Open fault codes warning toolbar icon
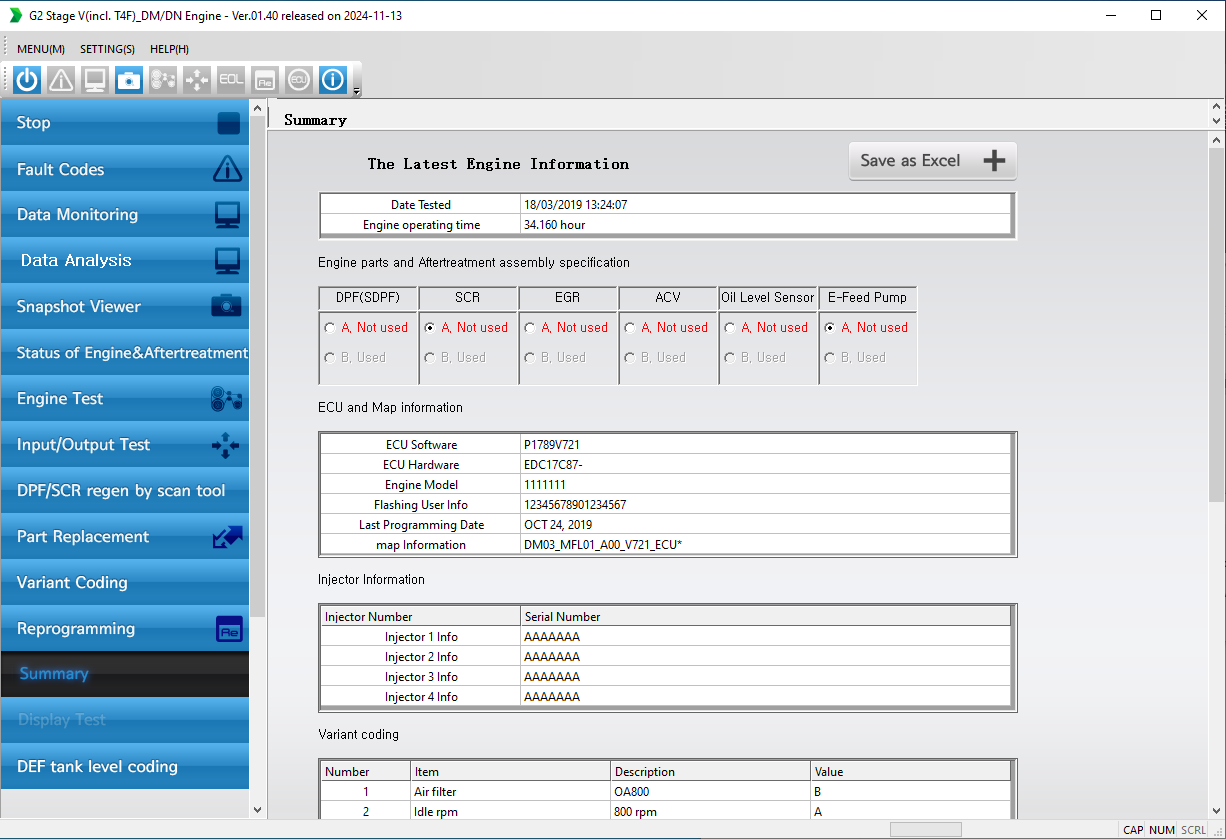 61,80
